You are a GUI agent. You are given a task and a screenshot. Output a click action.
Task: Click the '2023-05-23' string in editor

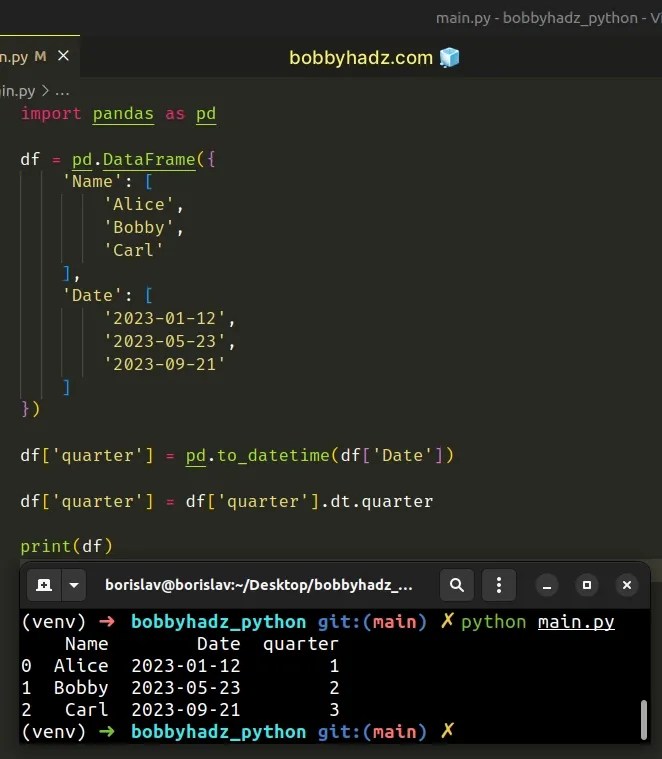tap(165, 341)
